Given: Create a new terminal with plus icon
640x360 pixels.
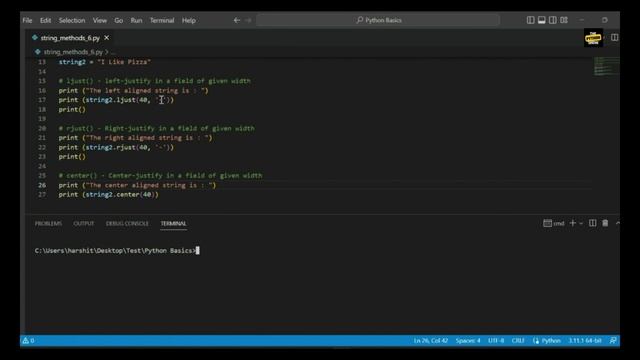Looking at the screenshot, I should click(572, 223).
